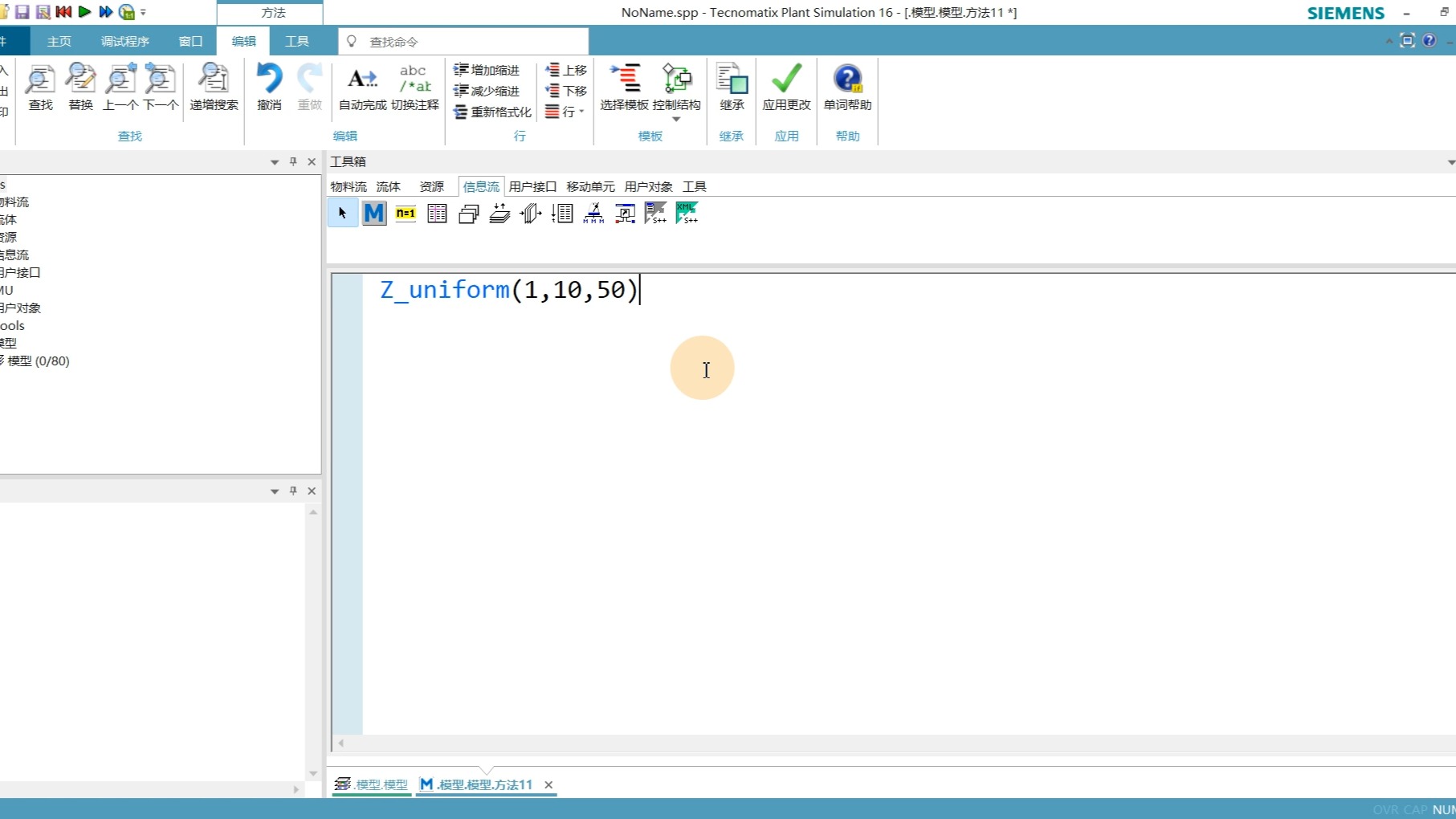
Task: Open 单词帮助 word help
Action: coord(847,87)
